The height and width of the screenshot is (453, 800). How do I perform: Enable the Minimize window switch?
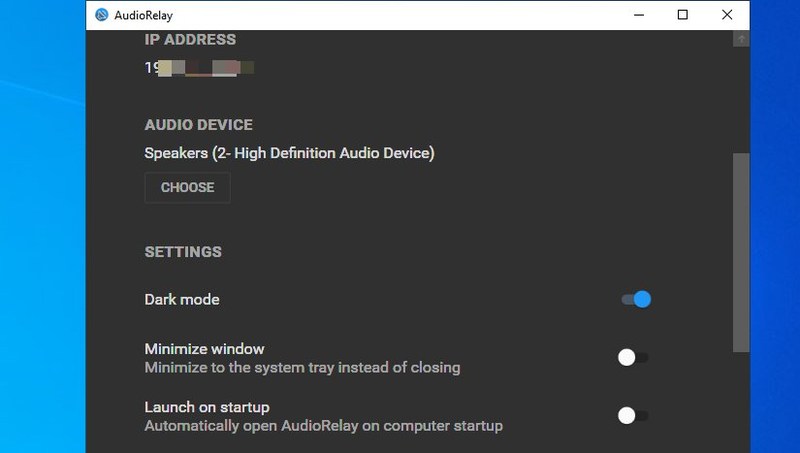coord(633,357)
